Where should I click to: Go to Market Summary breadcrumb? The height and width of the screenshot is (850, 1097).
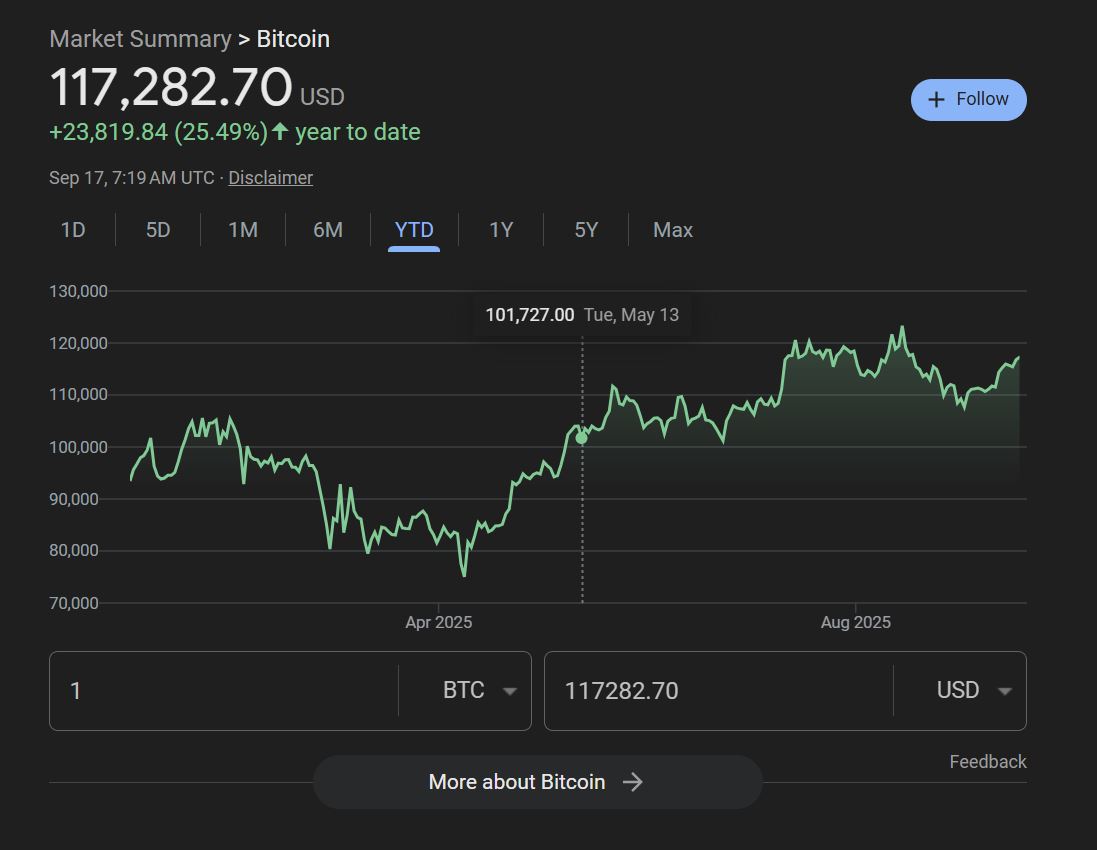[141, 39]
